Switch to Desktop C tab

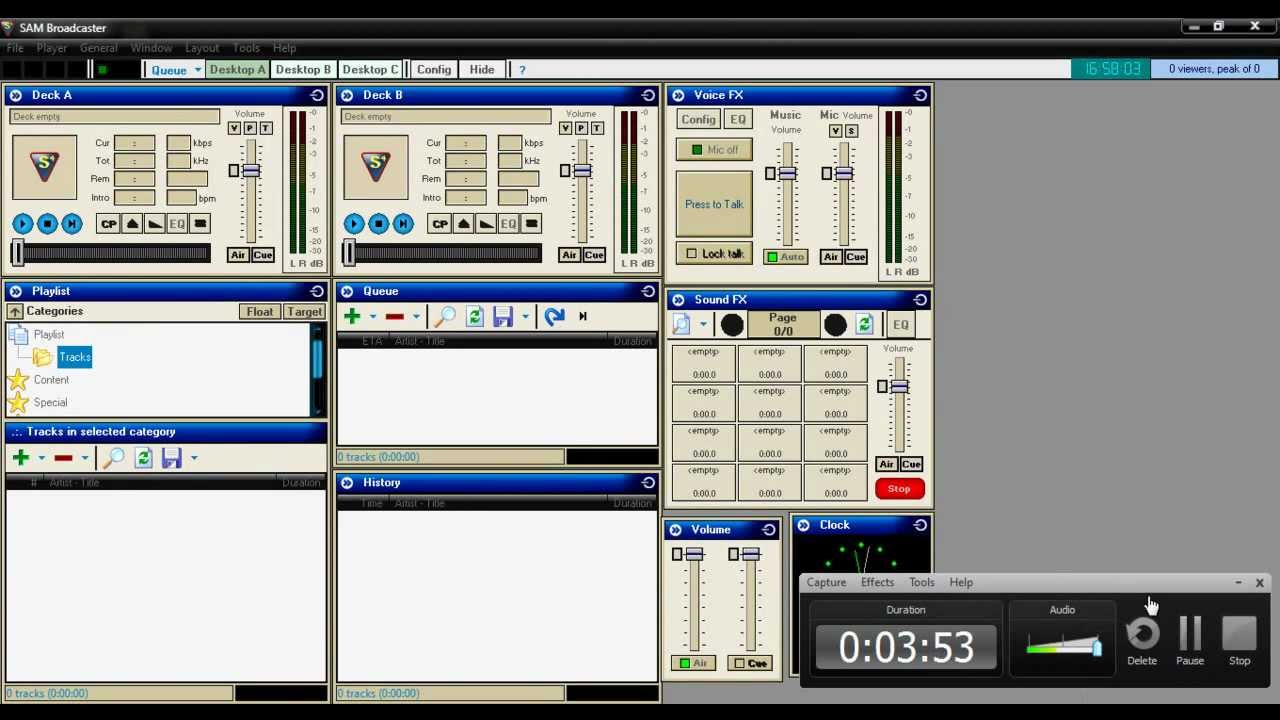[370, 70]
